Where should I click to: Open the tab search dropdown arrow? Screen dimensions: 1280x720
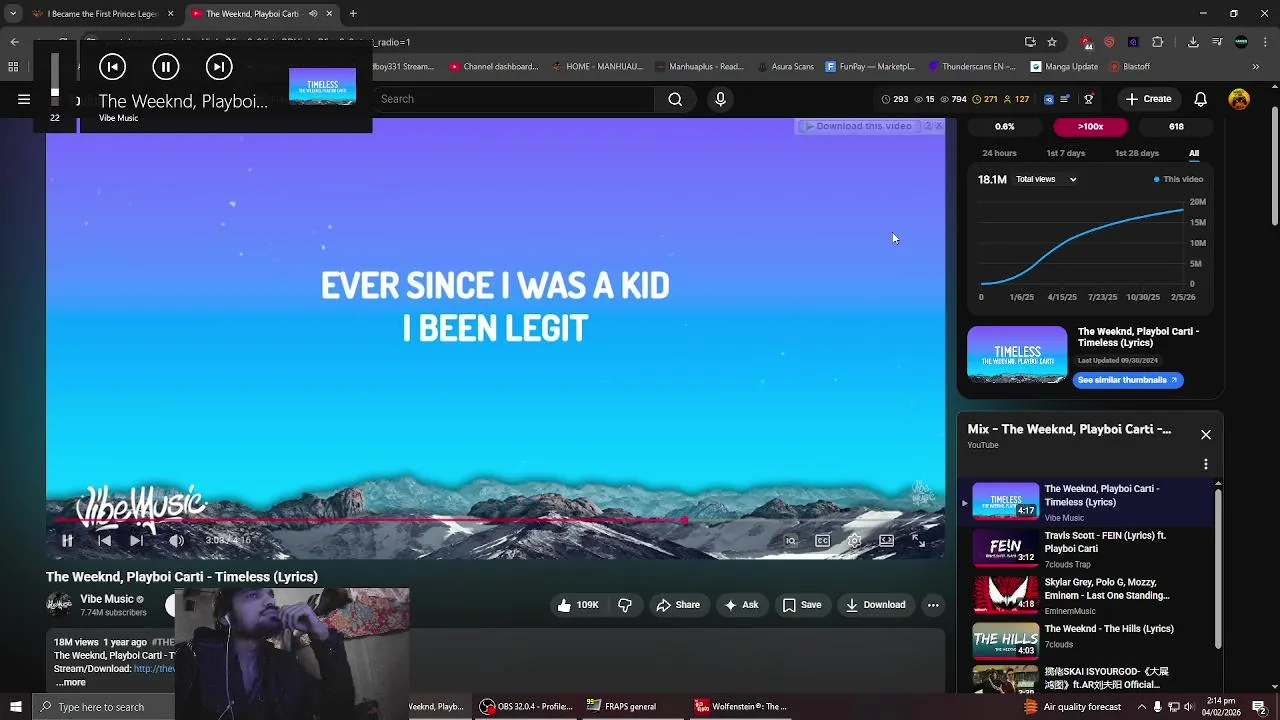(x=13, y=14)
